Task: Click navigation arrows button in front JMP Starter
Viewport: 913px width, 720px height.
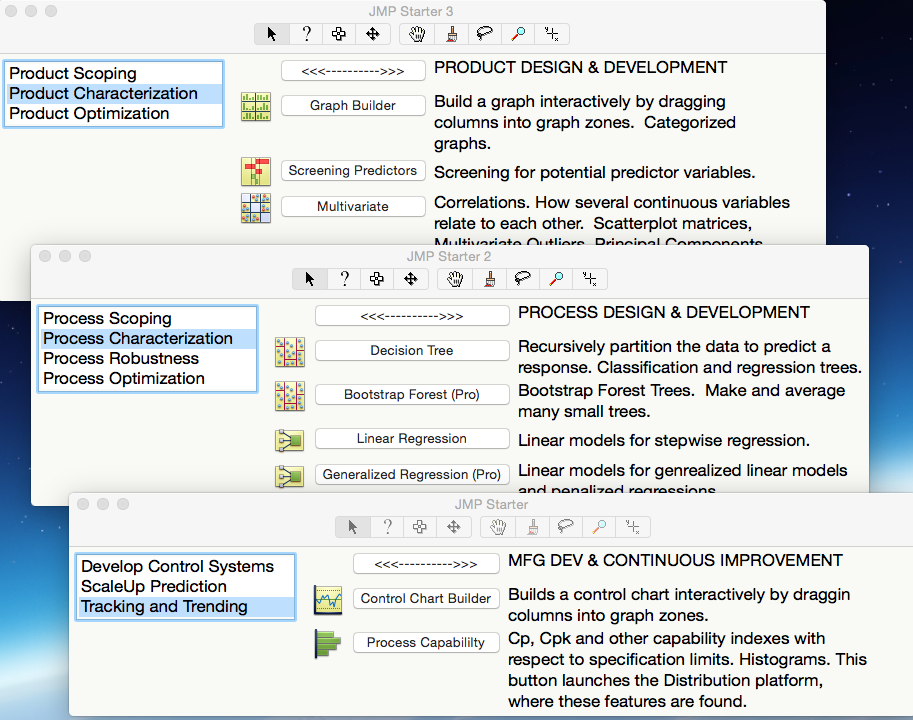Action: click(426, 564)
